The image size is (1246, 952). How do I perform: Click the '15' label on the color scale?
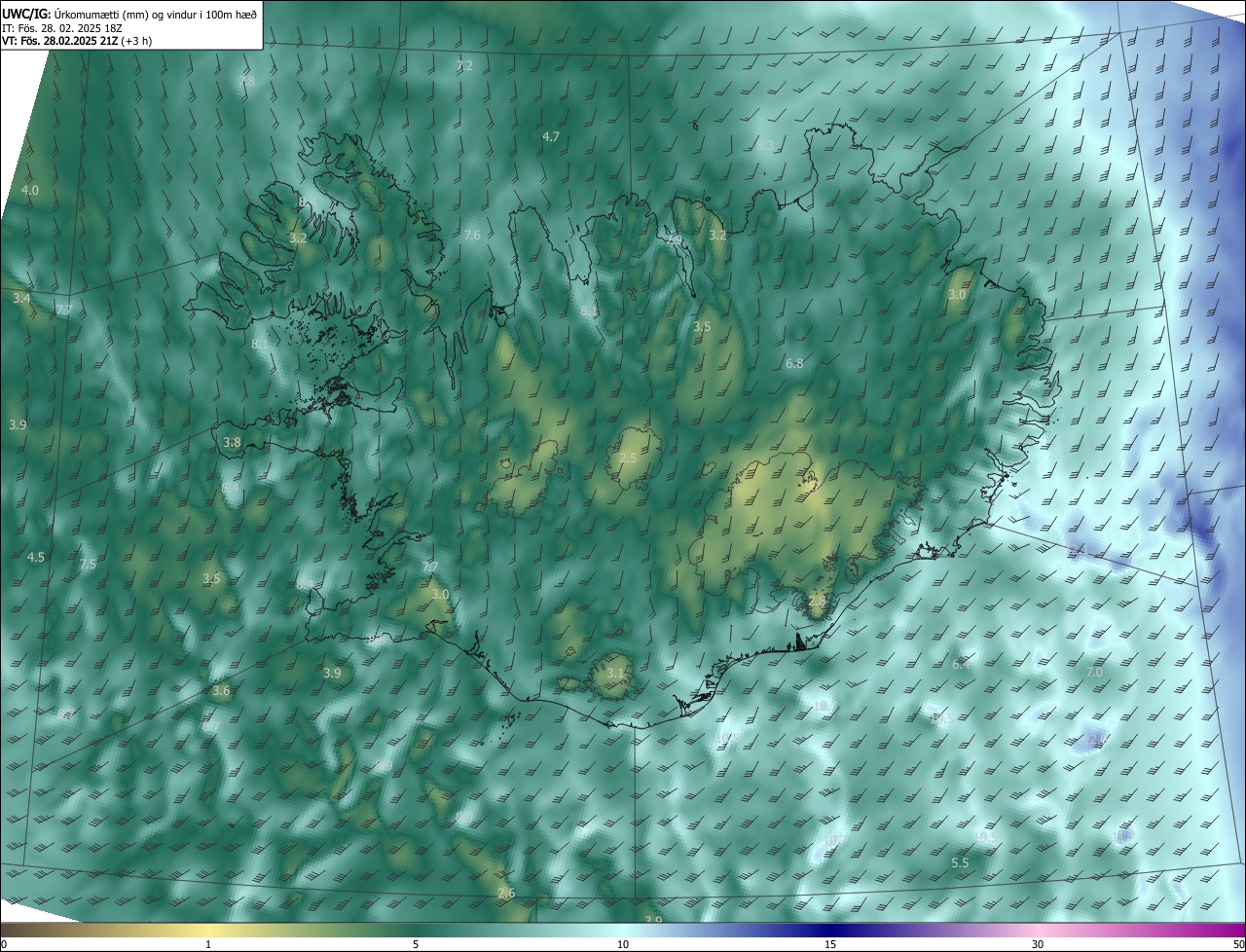(x=830, y=944)
